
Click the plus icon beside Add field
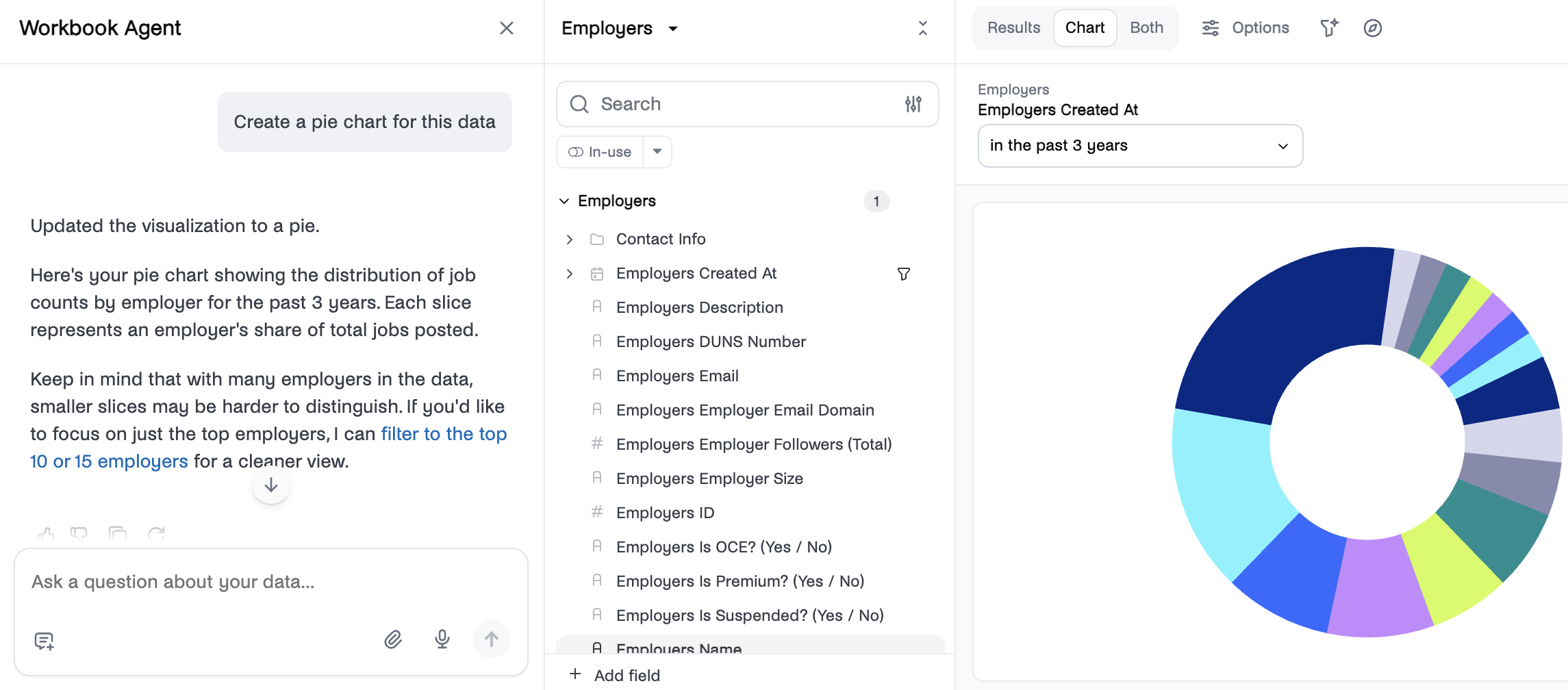pyautogui.click(x=575, y=674)
